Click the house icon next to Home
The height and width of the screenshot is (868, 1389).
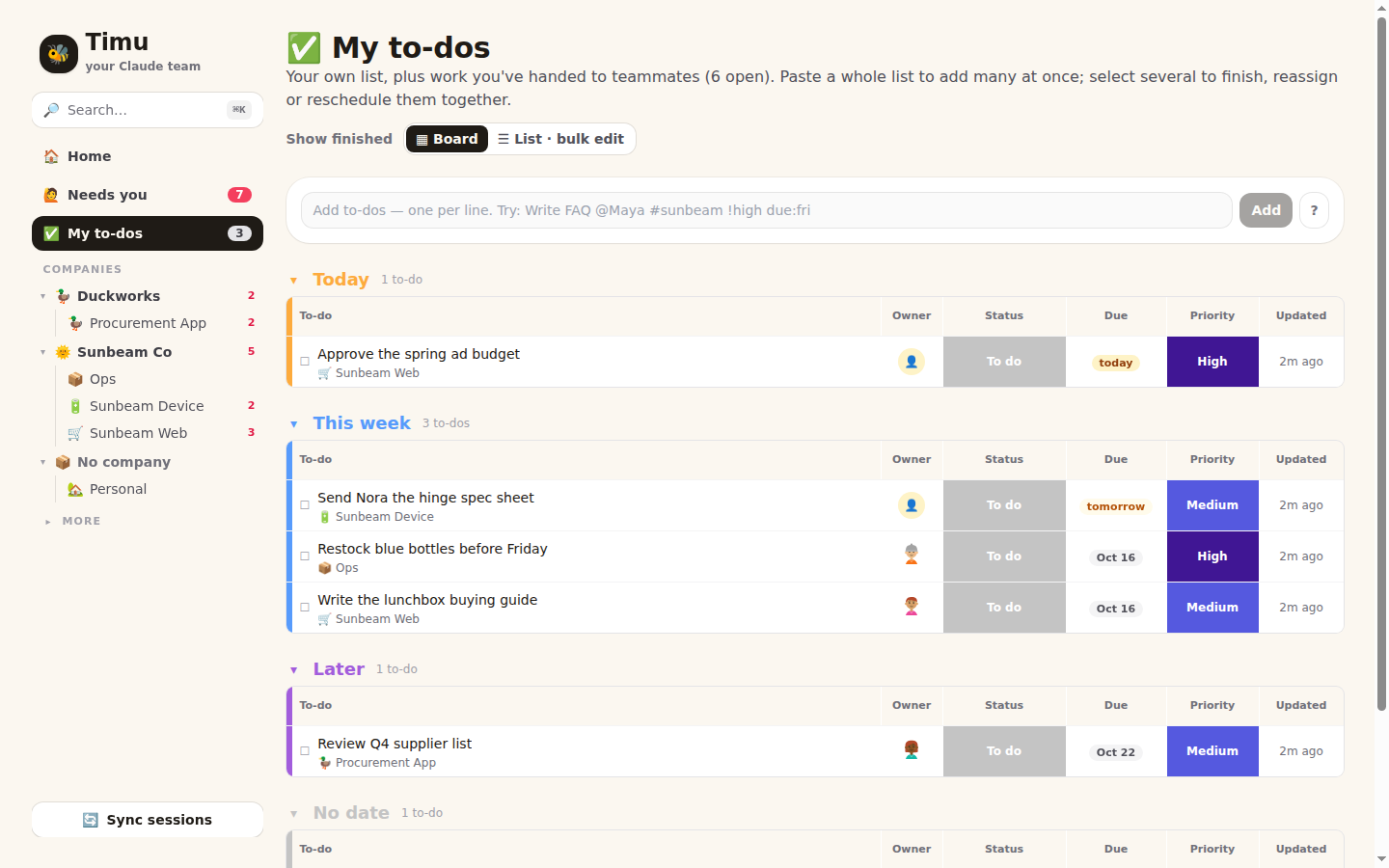point(51,156)
